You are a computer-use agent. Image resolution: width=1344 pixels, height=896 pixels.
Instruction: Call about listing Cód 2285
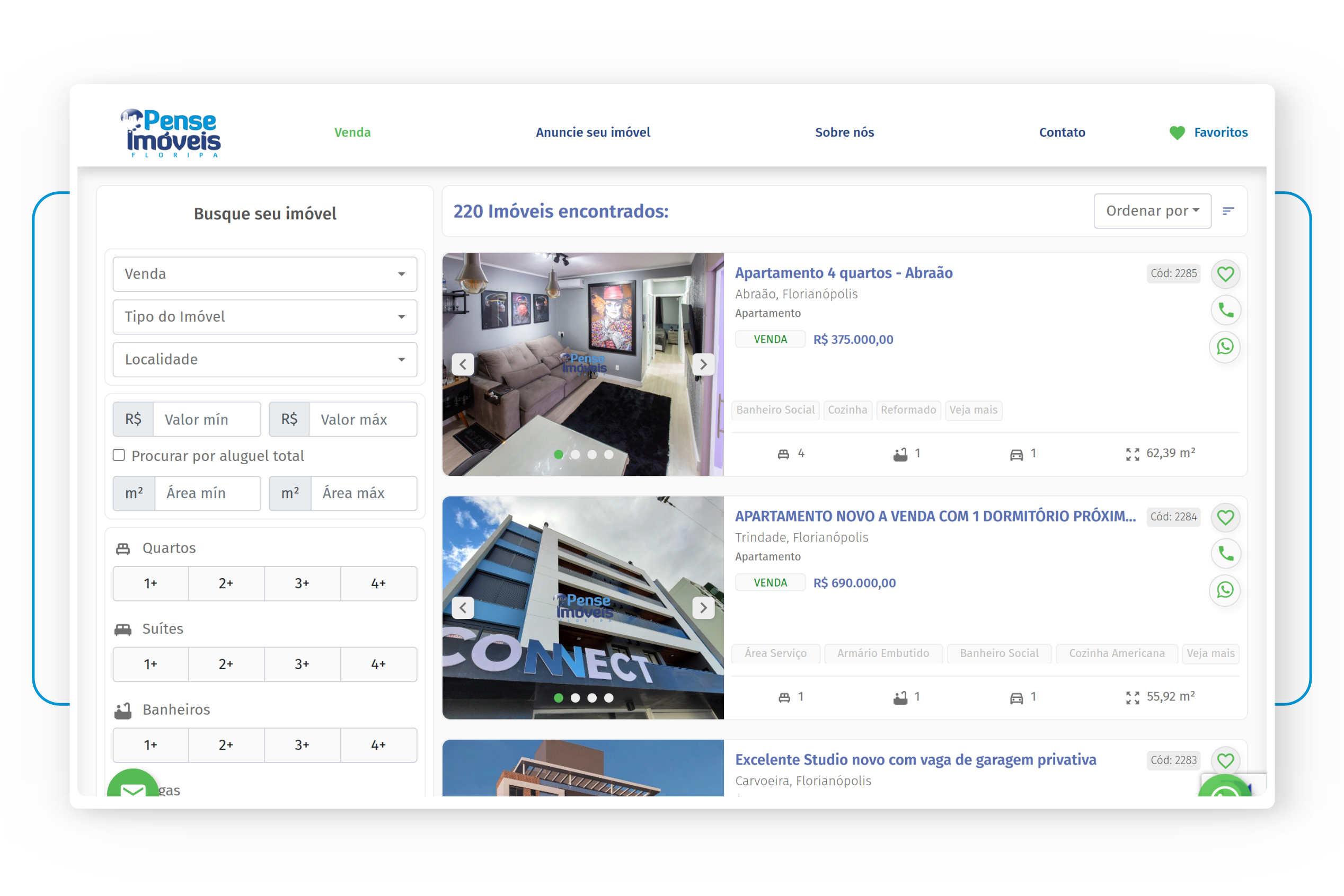[x=1225, y=311]
